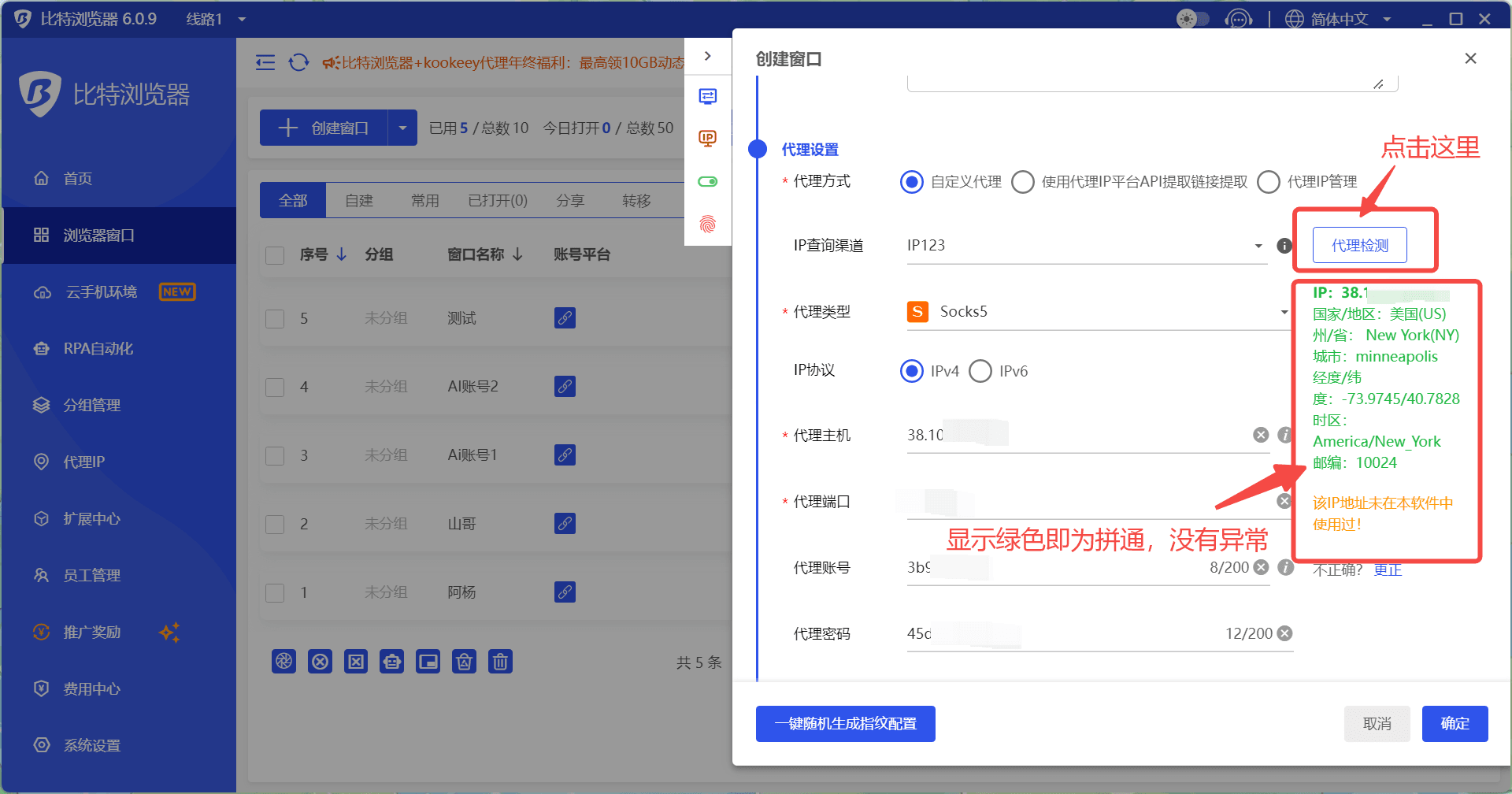Toggle the light/dark theme switch
This screenshot has height=794, width=1512.
[x=1192, y=19]
